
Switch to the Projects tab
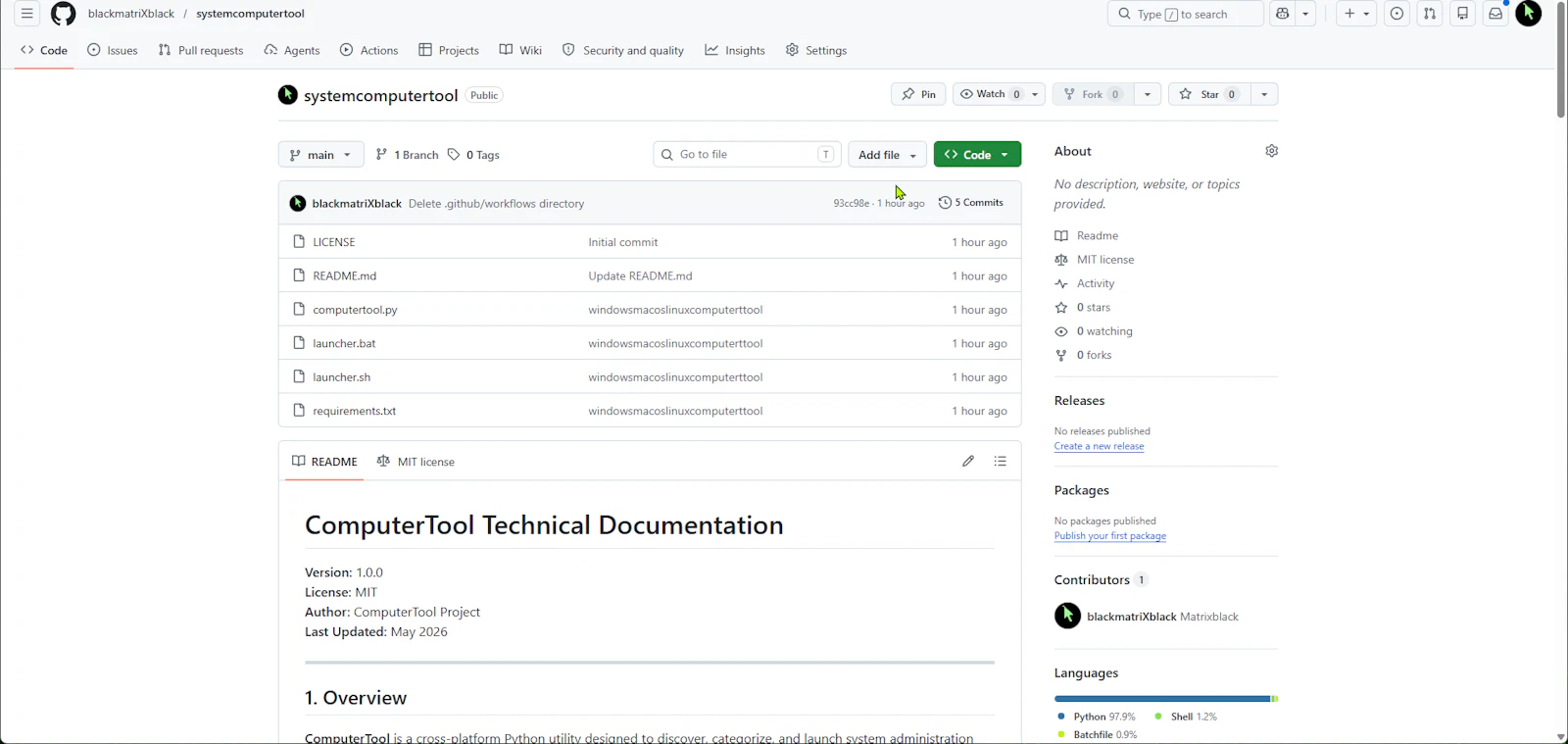click(449, 50)
